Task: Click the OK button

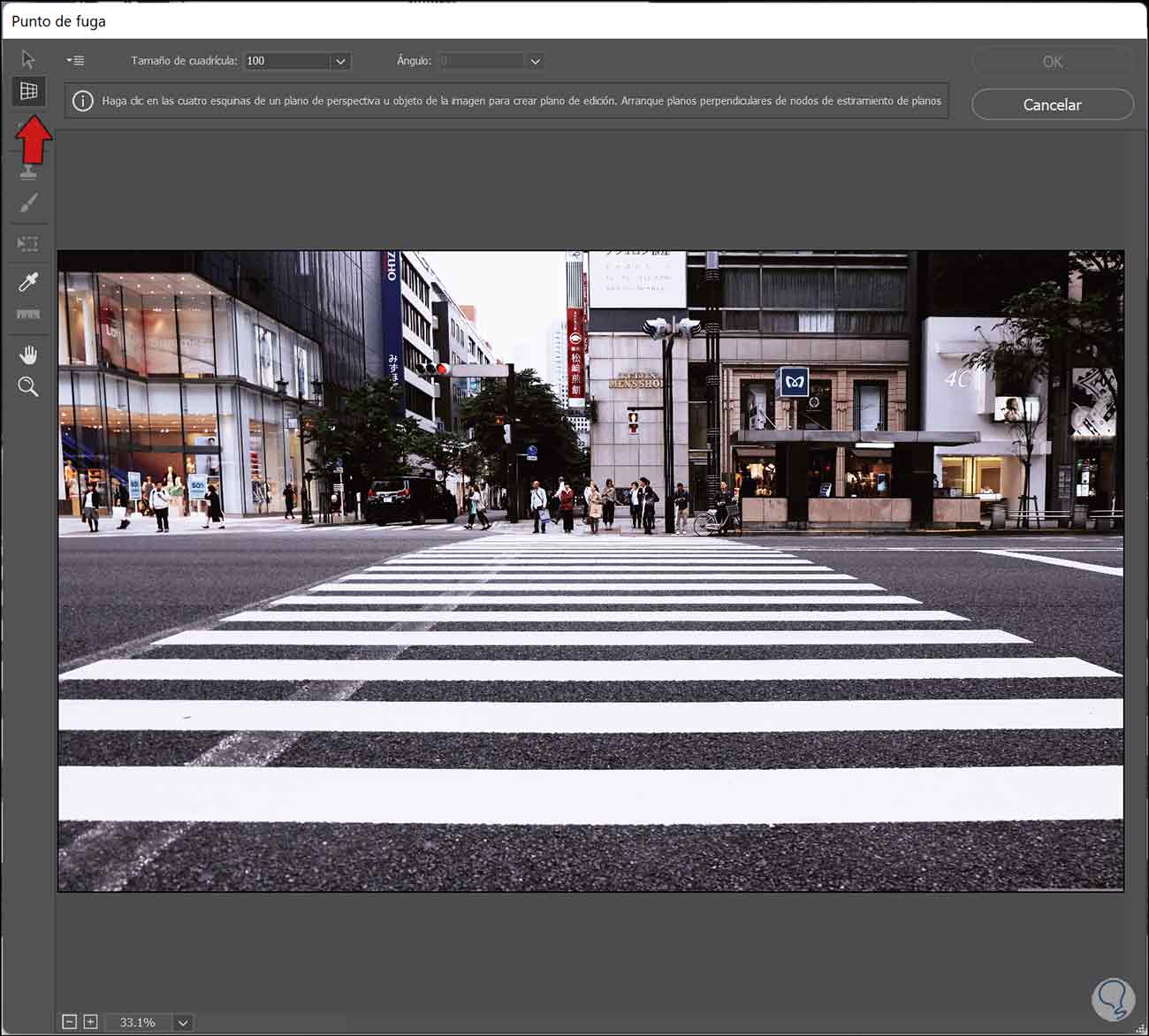Action: (1052, 61)
